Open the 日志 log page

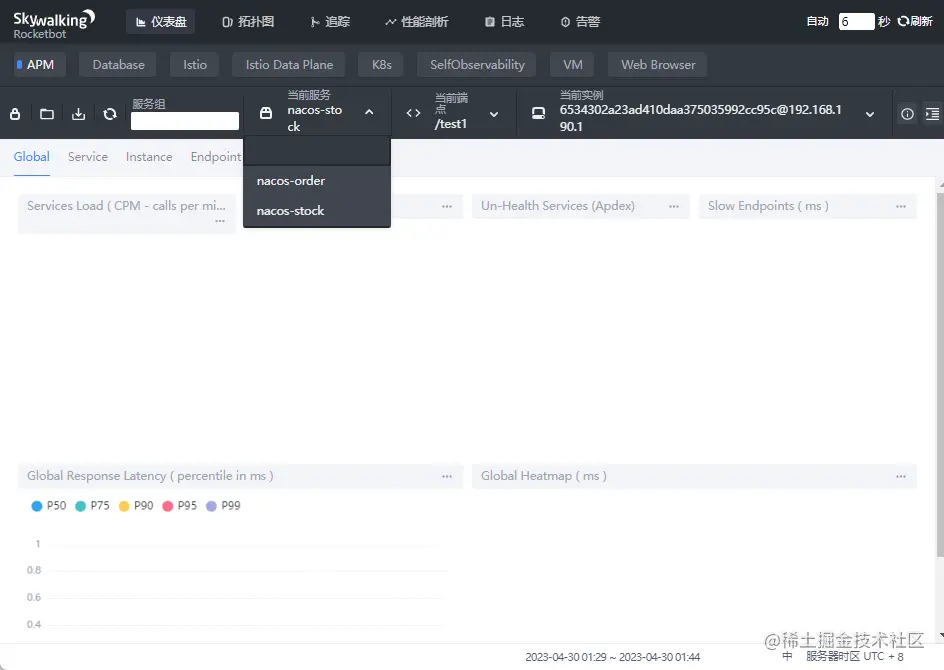pos(505,22)
